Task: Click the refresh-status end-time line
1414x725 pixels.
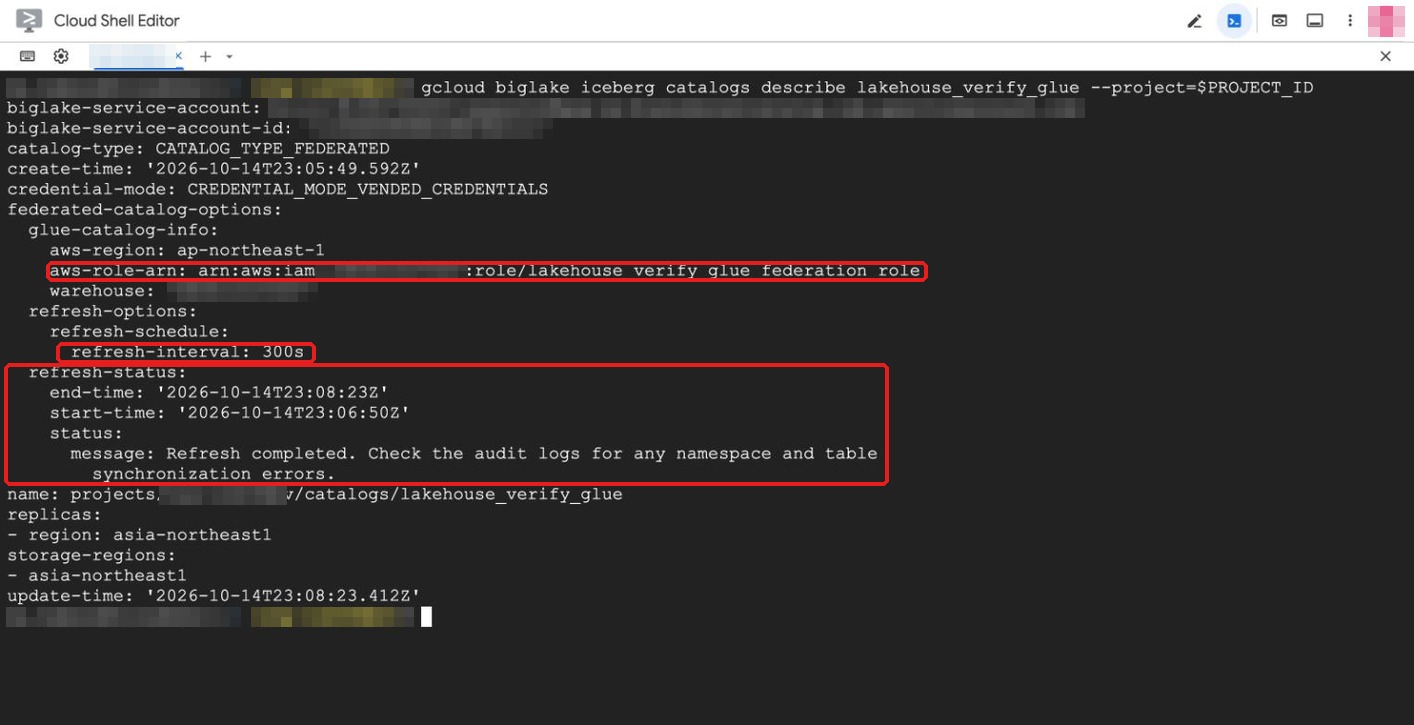Action: pyautogui.click(x=219, y=393)
